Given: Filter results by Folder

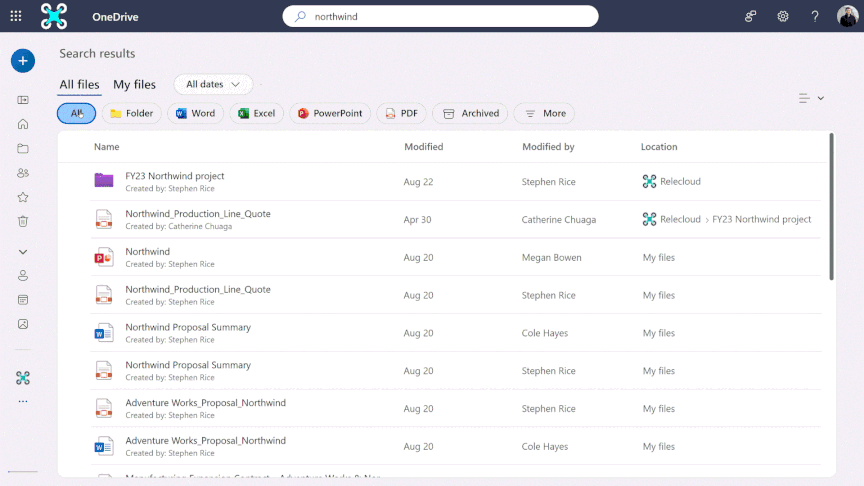Looking at the screenshot, I should 132,114.
